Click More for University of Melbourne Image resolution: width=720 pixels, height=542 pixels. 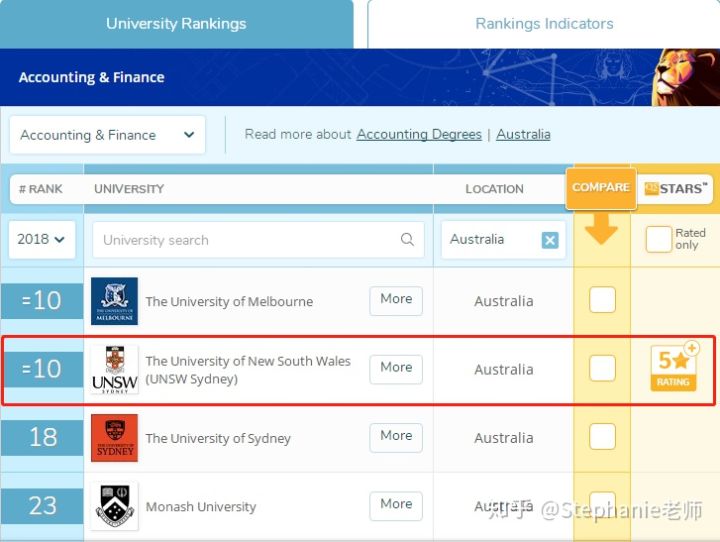click(x=396, y=301)
